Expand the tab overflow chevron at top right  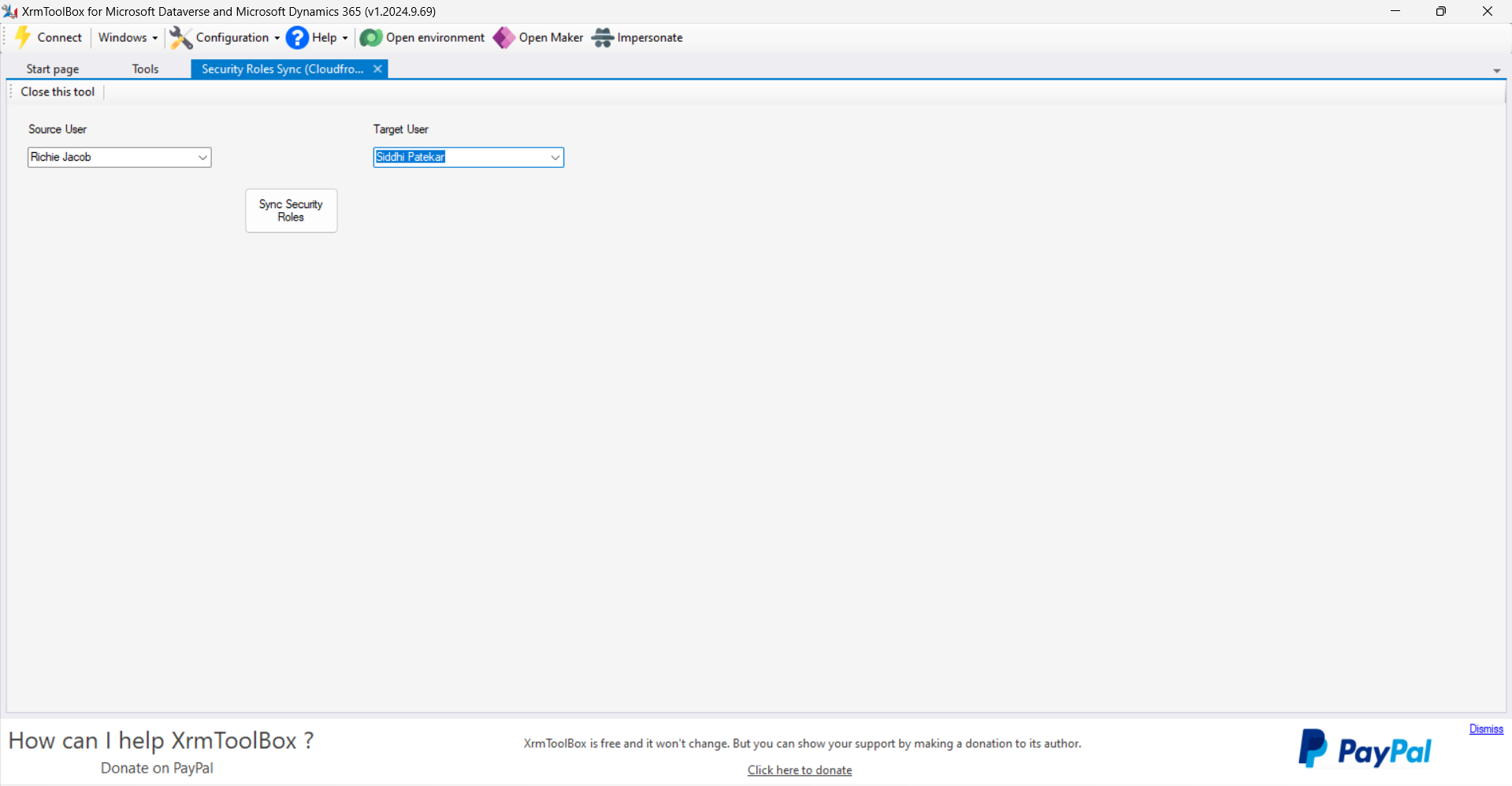(x=1496, y=70)
